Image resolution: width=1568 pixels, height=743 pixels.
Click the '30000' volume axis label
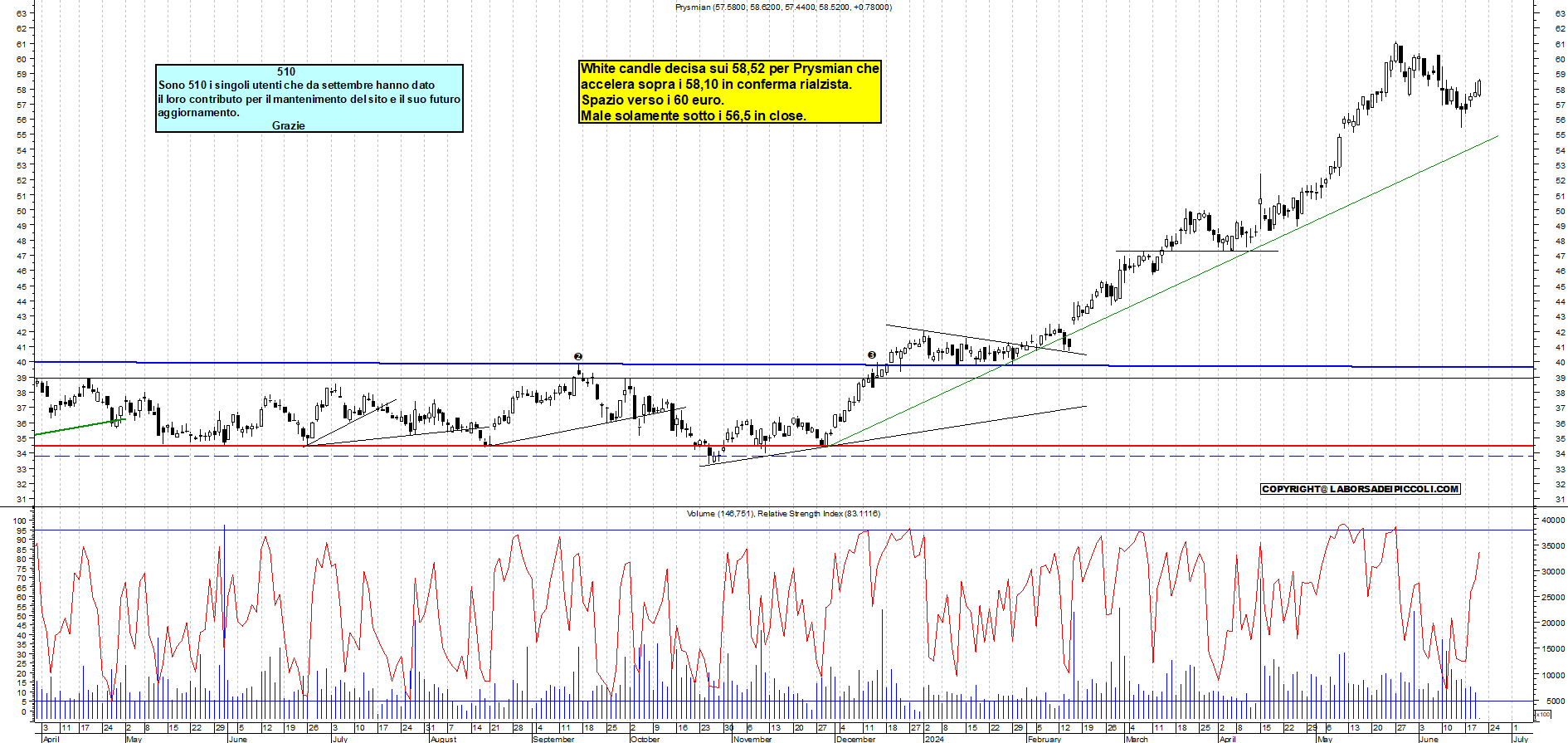click(1553, 572)
